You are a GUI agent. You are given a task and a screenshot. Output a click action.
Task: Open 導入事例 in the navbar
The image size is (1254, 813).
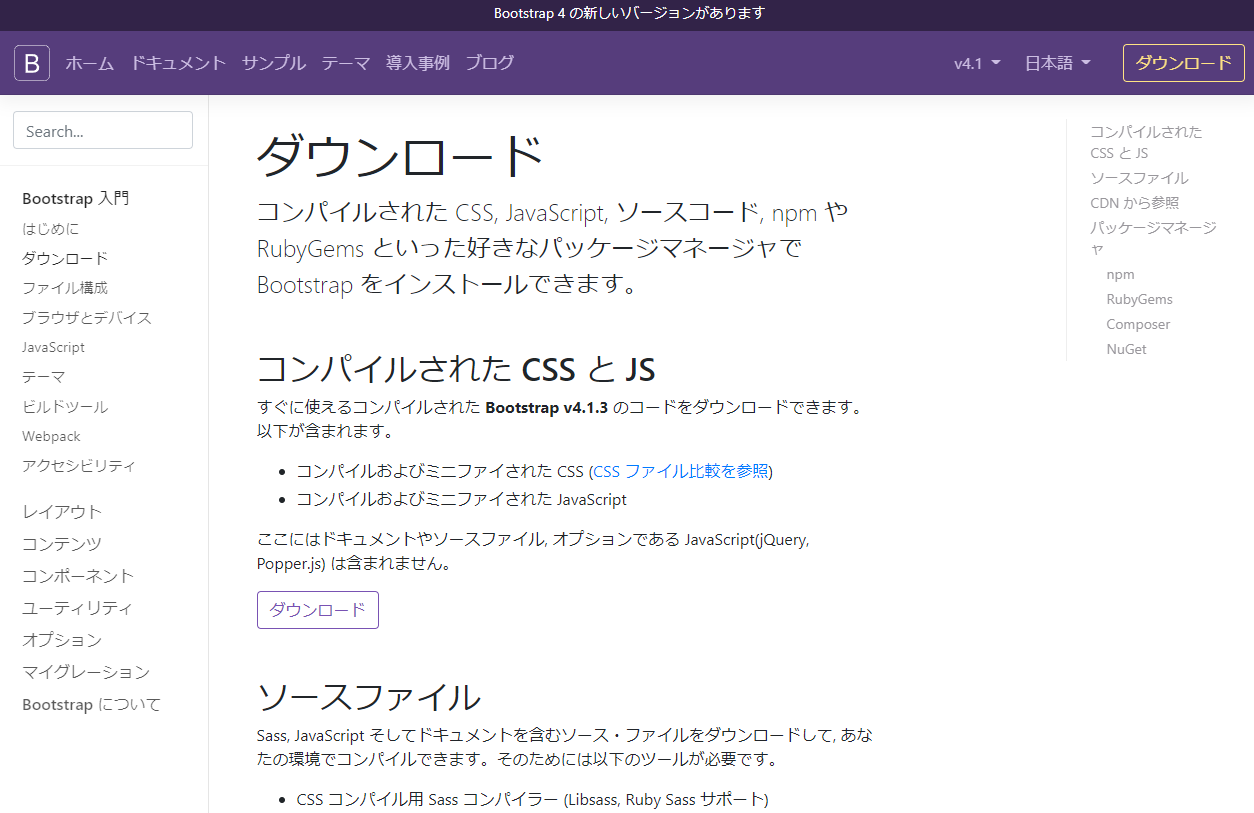(x=418, y=63)
